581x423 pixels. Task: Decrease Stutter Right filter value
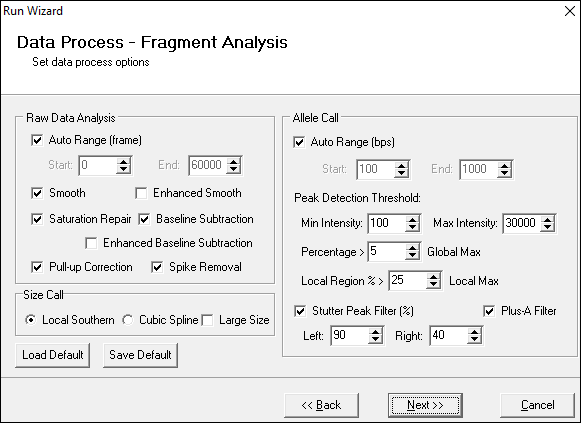(474, 340)
